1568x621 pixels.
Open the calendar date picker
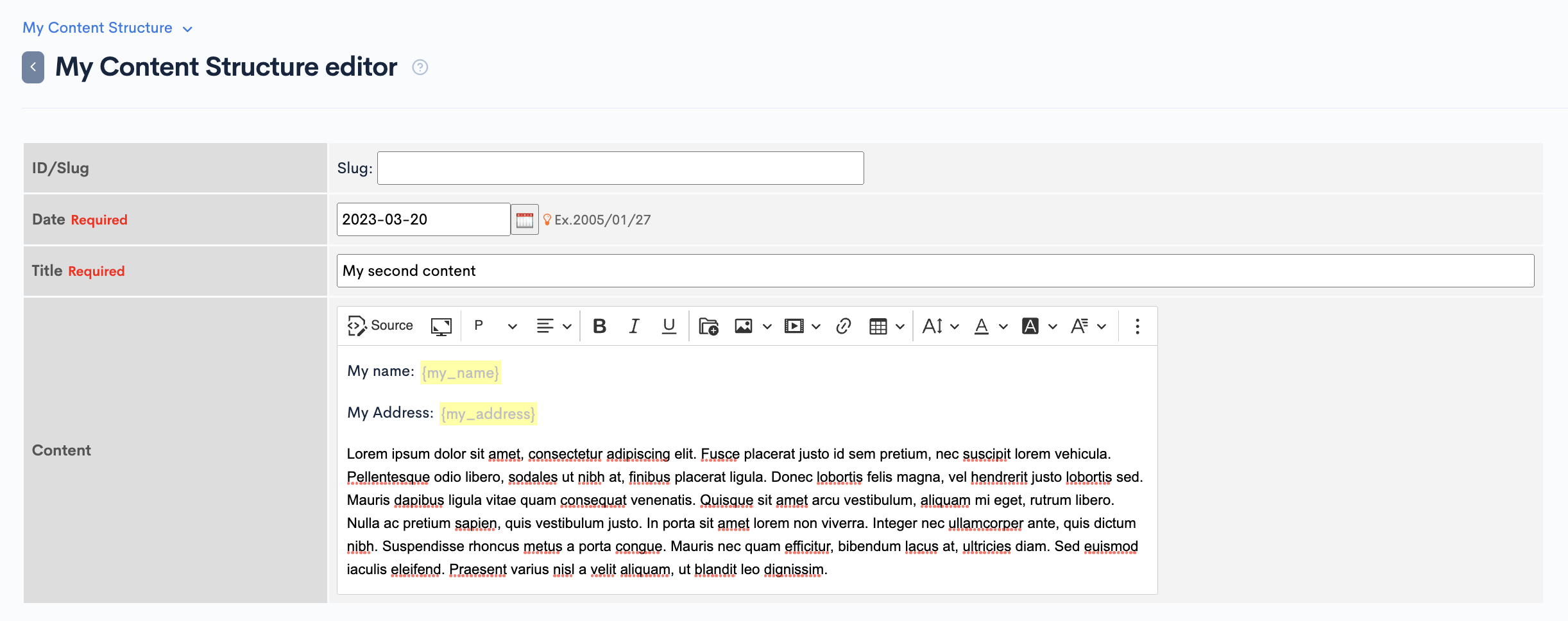point(524,219)
